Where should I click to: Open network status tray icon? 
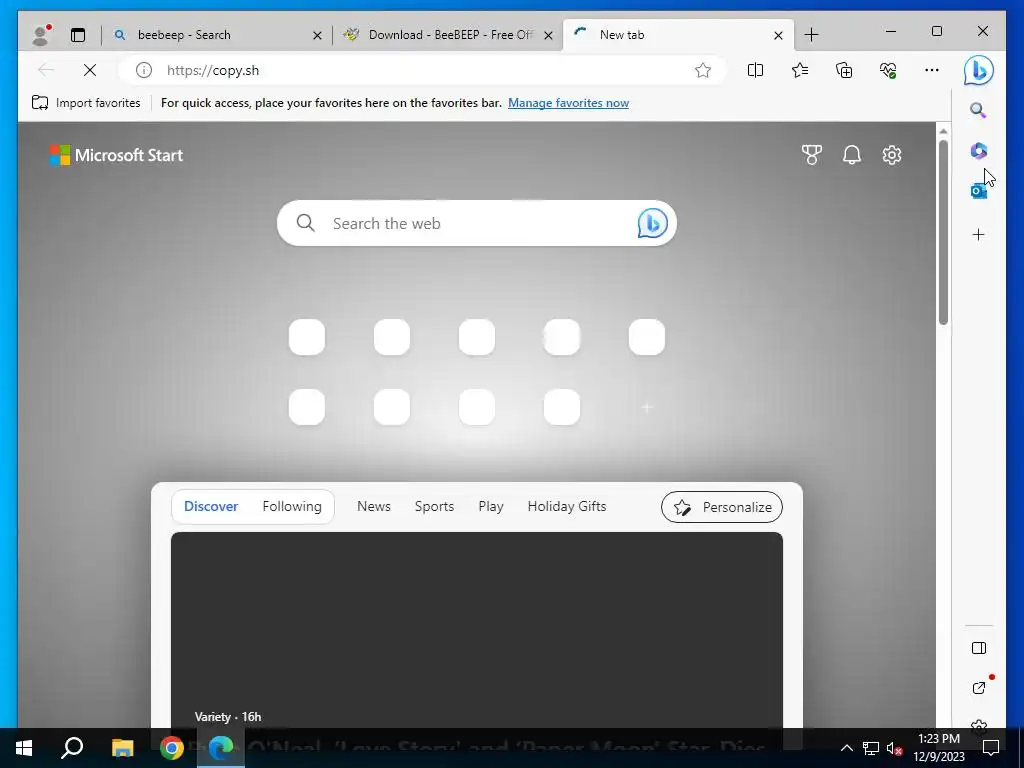[x=871, y=748]
